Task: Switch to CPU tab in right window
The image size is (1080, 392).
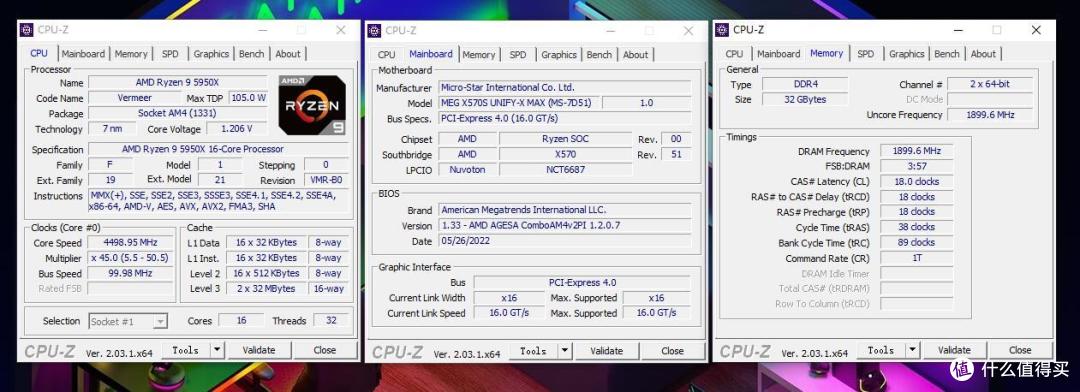Action: point(734,54)
